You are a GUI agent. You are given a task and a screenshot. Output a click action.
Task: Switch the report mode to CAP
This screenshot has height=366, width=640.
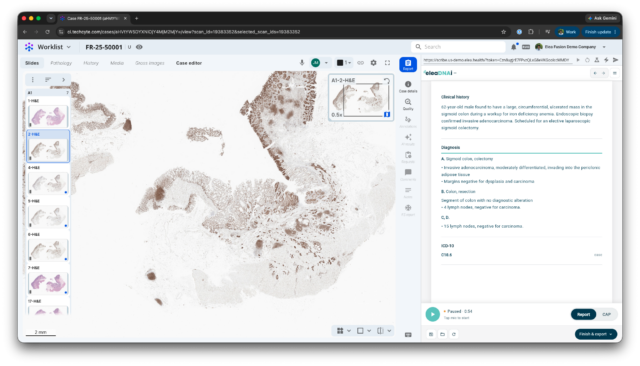[x=607, y=314]
